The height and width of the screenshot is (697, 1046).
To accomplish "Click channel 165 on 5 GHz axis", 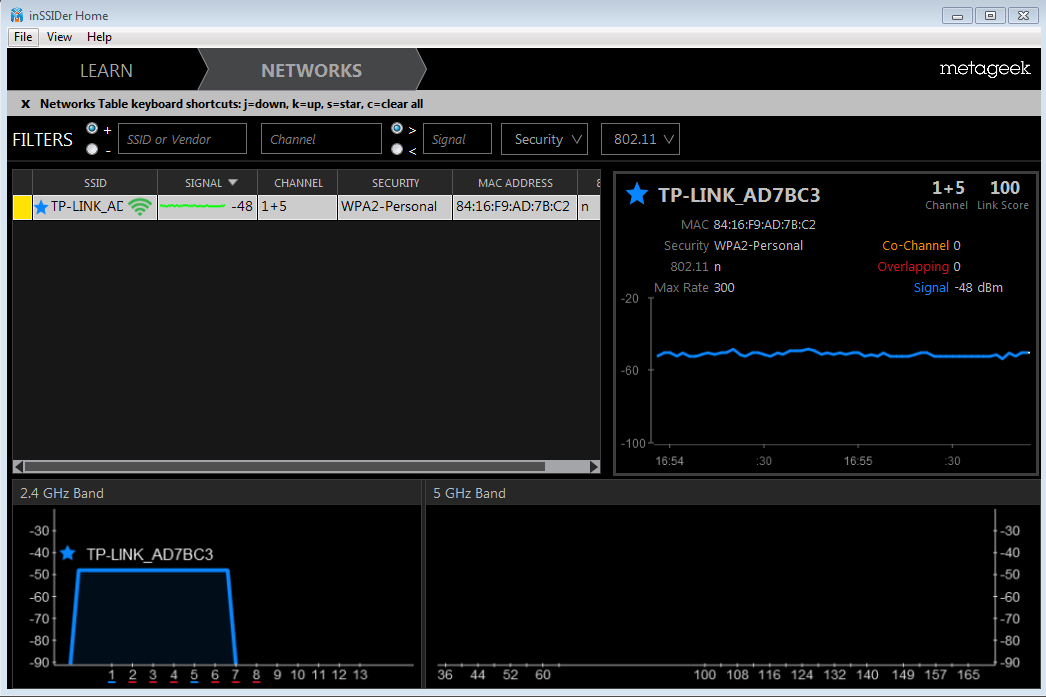I will click(969, 675).
